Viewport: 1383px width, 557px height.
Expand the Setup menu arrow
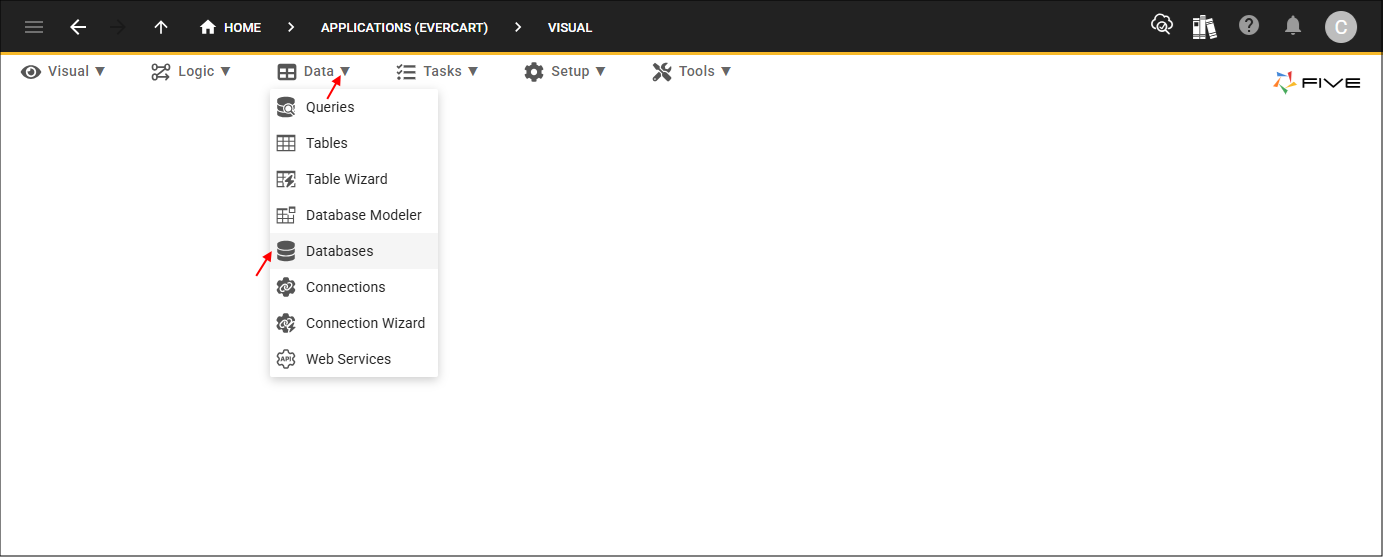coord(600,72)
